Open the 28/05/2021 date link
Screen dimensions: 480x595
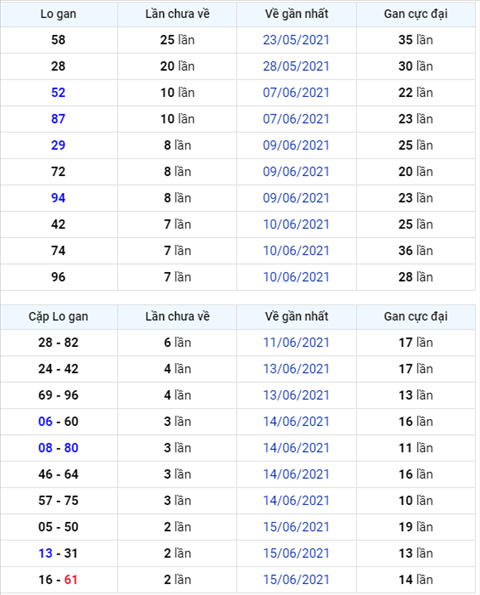[x=296, y=66]
